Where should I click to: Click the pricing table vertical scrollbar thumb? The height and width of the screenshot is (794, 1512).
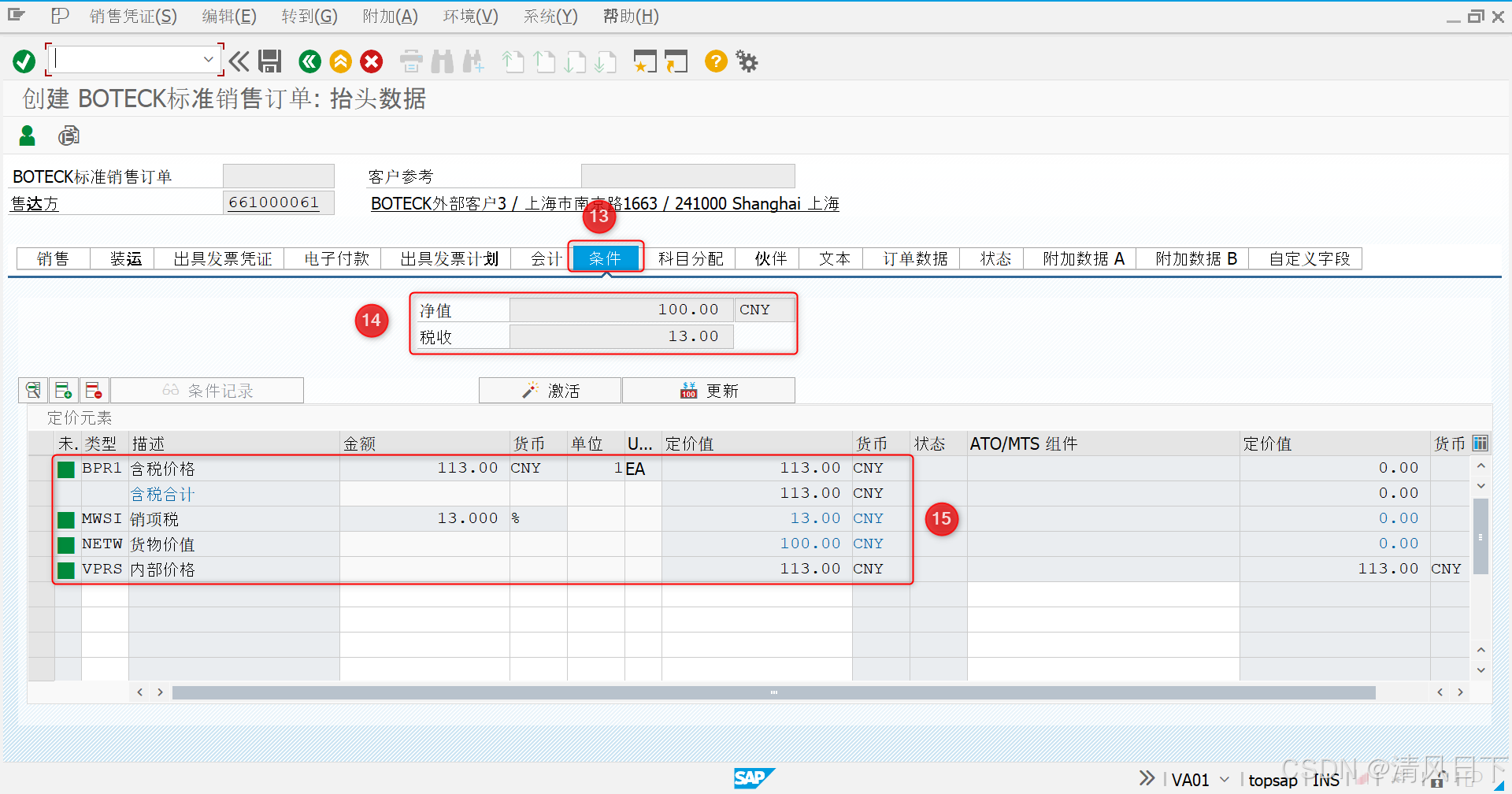(x=1480, y=536)
